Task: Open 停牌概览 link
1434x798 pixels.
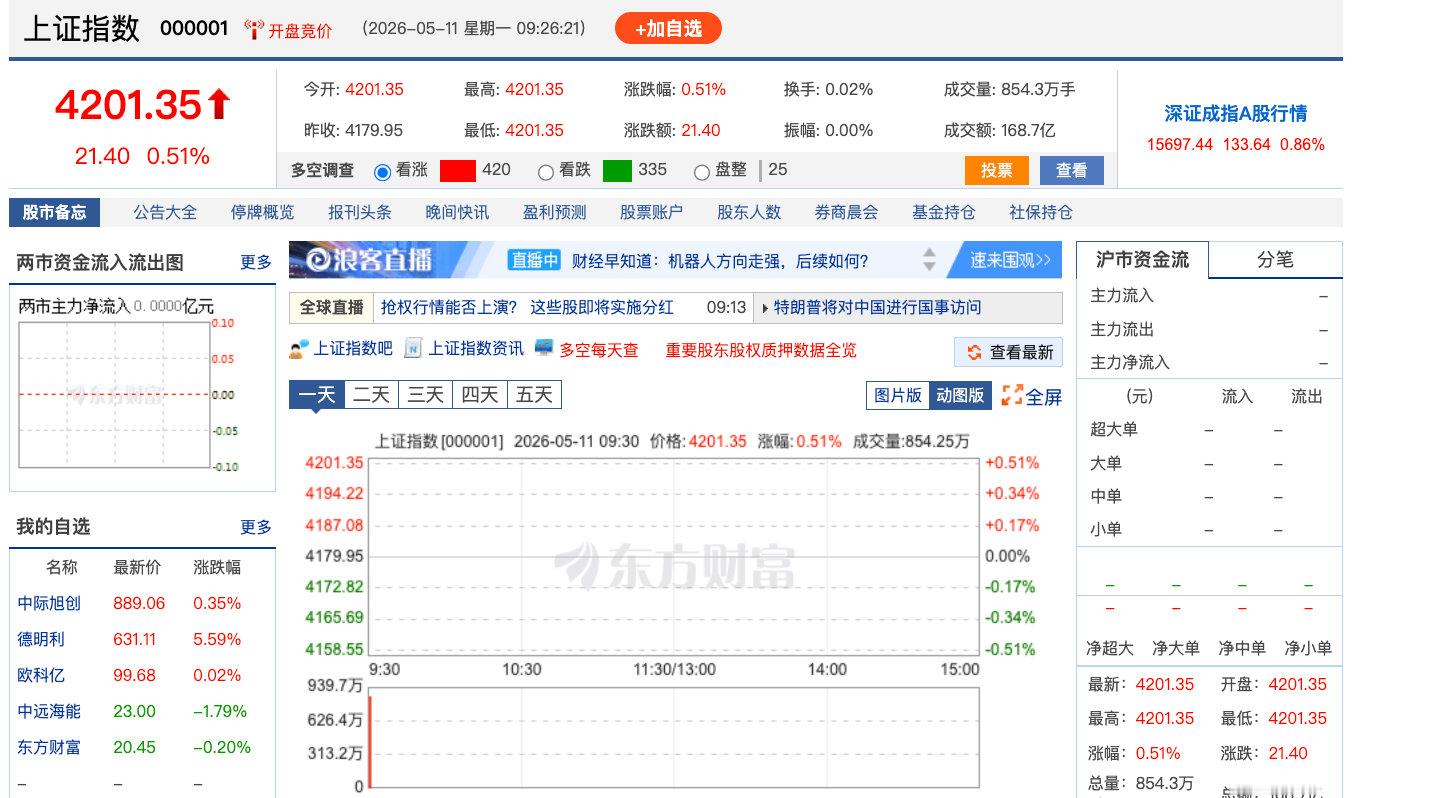Action: point(262,212)
